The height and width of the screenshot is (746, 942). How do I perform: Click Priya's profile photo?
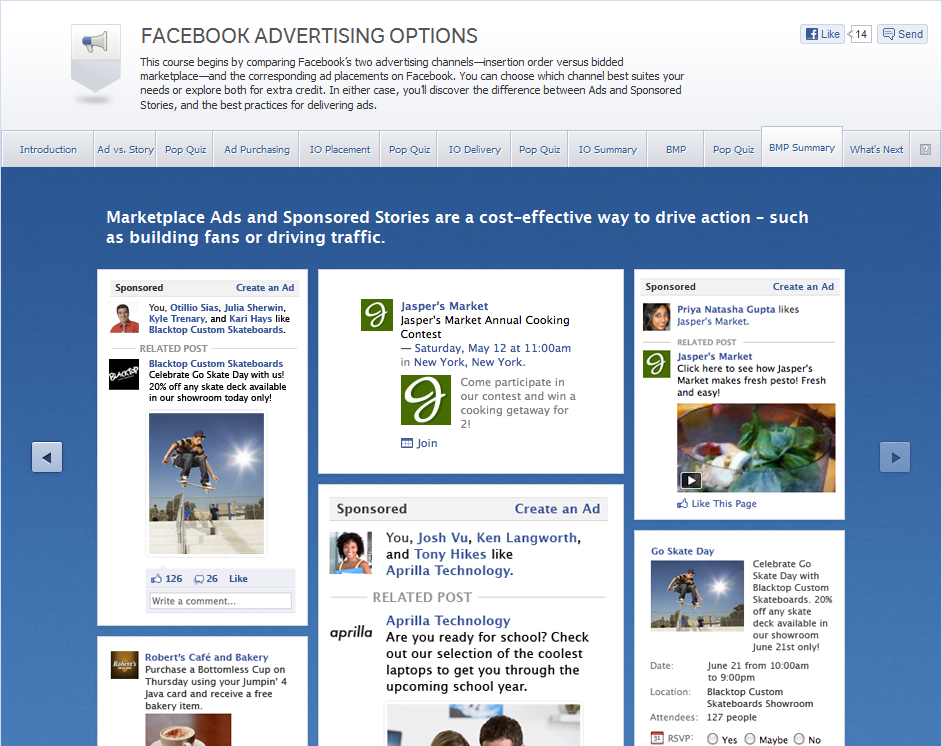pyautogui.click(x=656, y=317)
